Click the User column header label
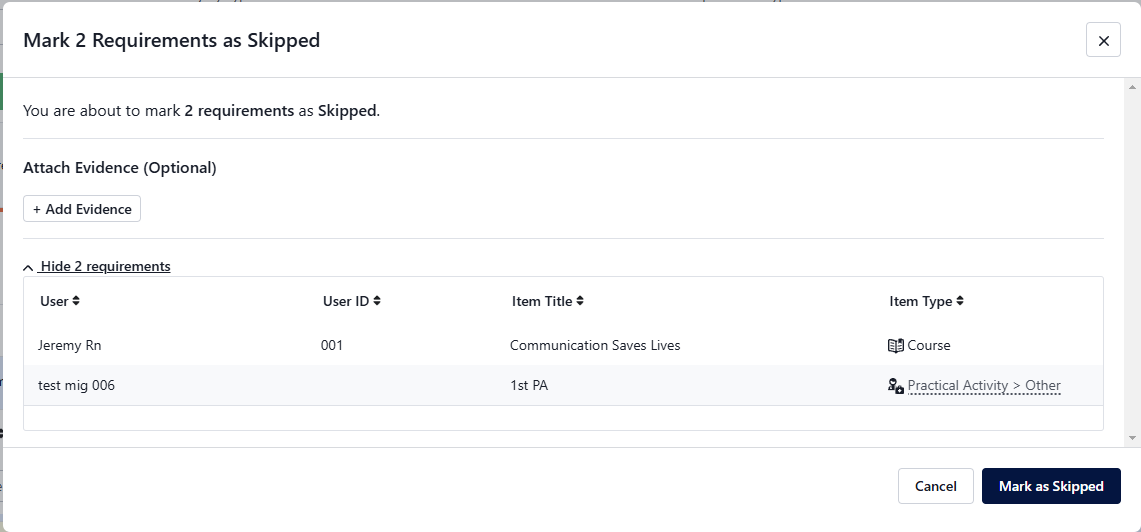This screenshot has width=1141, height=532. click(x=55, y=301)
